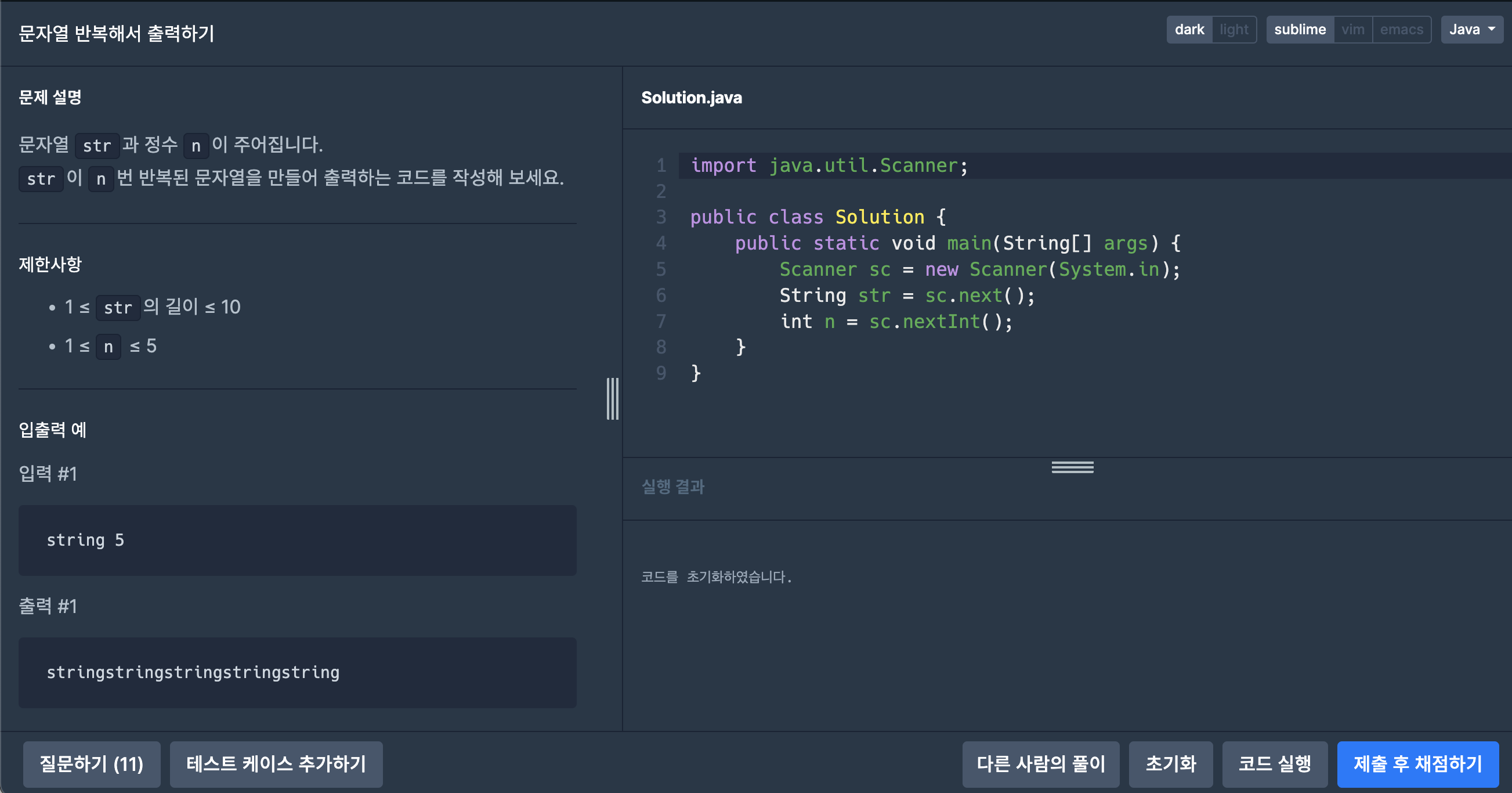Screen dimensions: 1512x793
Task: Click line 7 'int n = sc.nextInt();'
Action: click(x=896, y=321)
